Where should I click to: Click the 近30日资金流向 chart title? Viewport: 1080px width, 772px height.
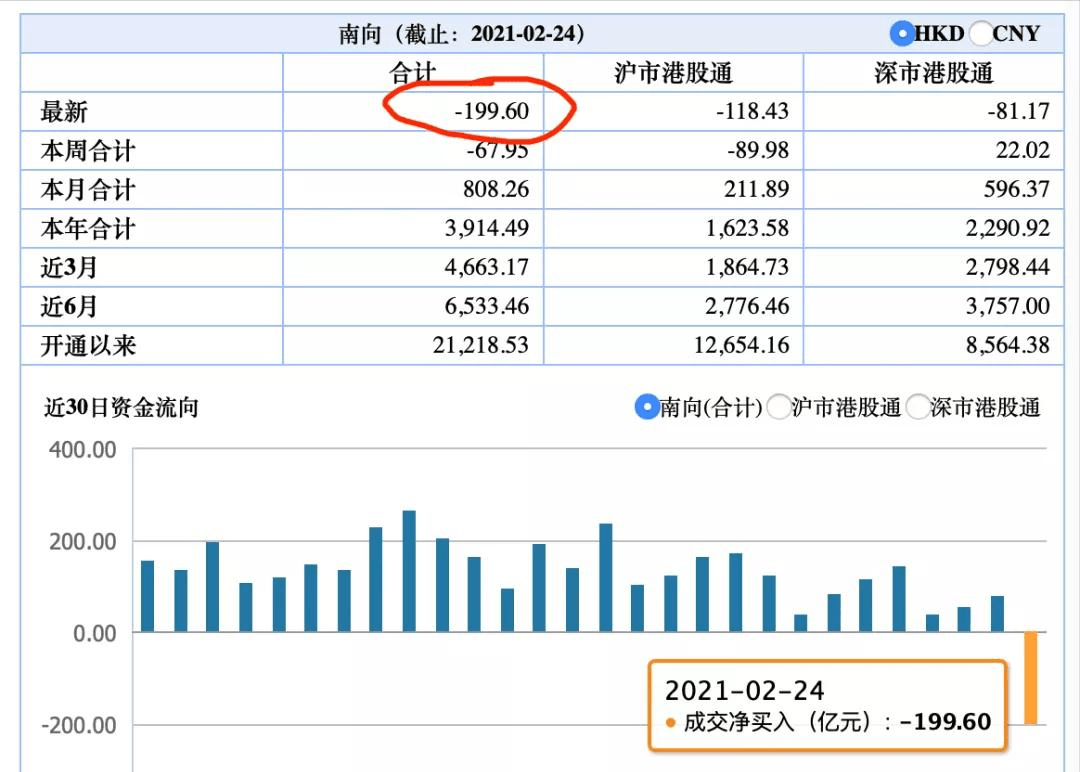121,407
